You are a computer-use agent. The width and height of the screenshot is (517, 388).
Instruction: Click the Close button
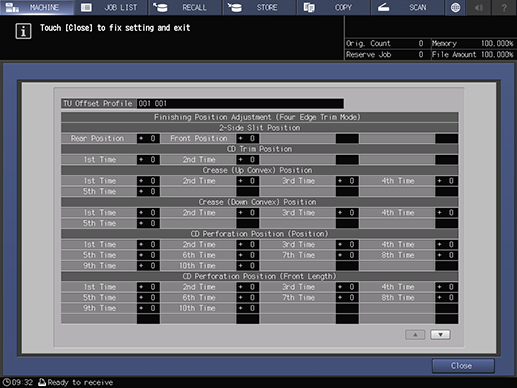point(463,366)
